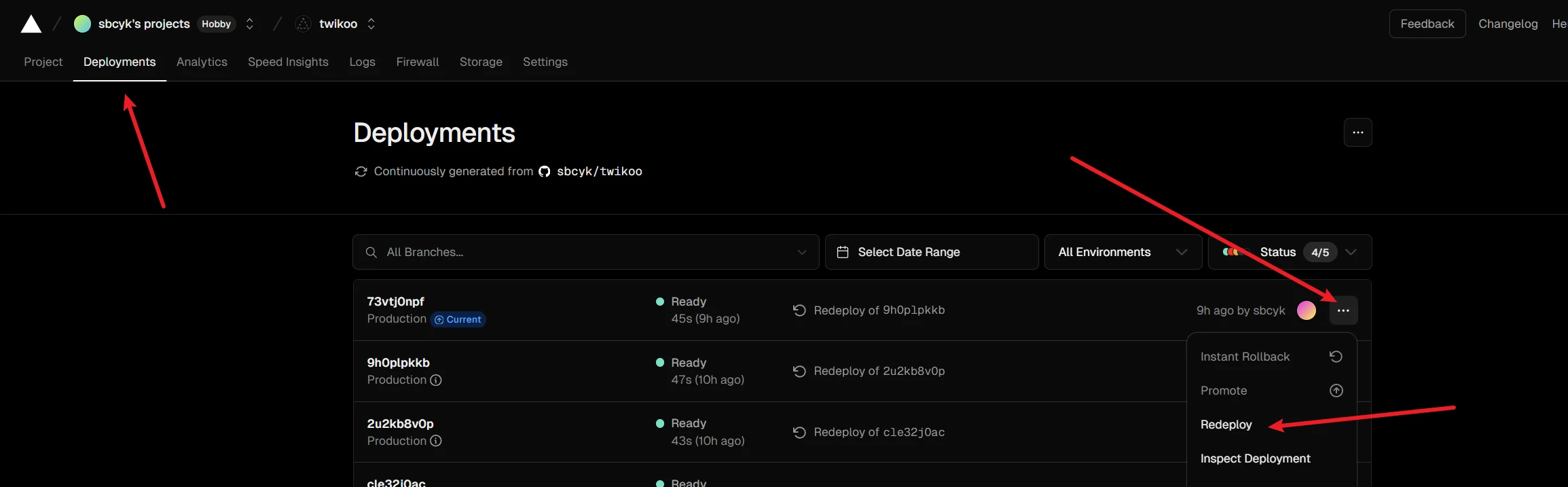Switch to the Settings tab
The width and height of the screenshot is (1568, 487).
click(545, 62)
